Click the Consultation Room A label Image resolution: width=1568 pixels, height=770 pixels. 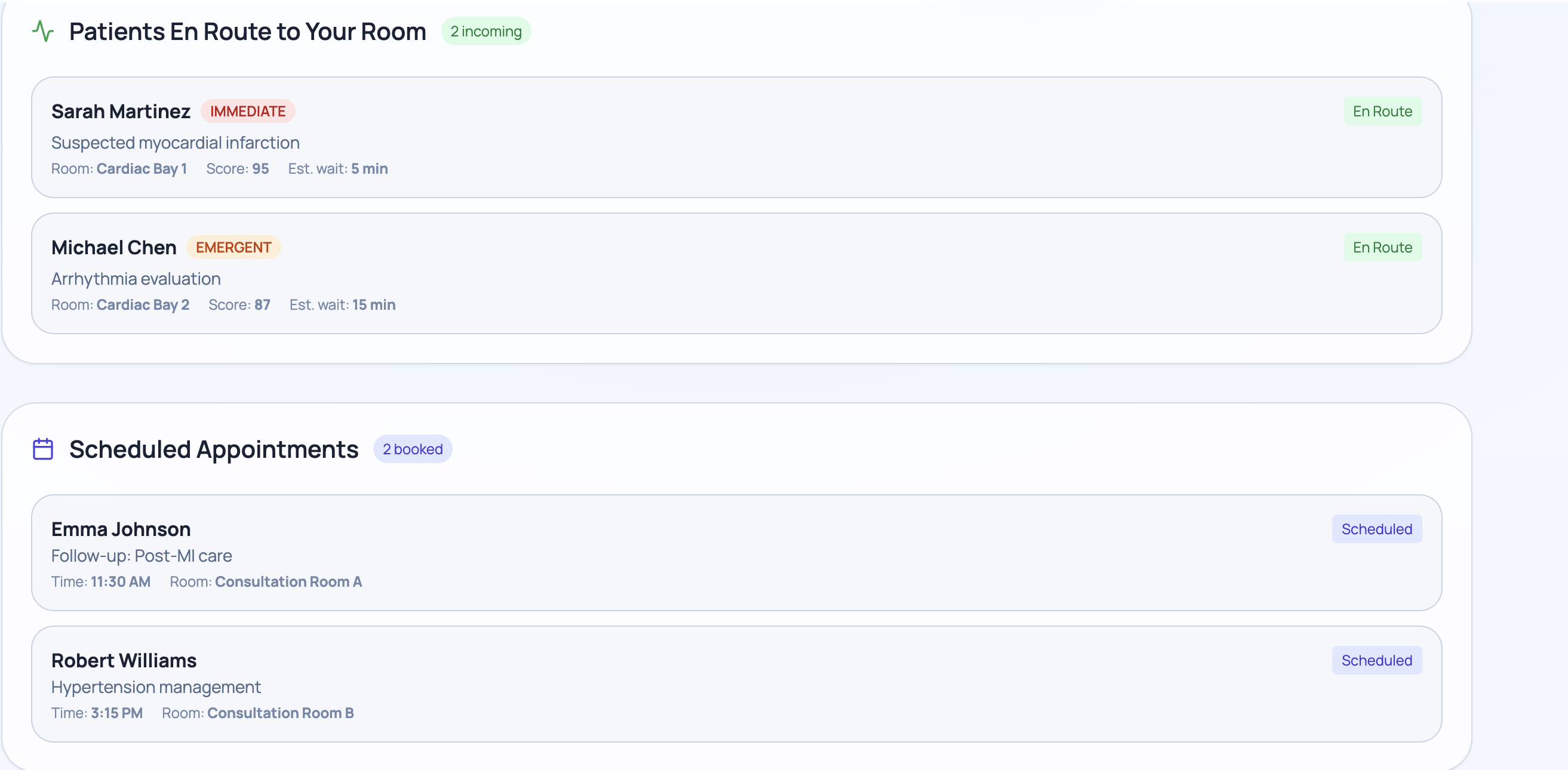[288, 582]
